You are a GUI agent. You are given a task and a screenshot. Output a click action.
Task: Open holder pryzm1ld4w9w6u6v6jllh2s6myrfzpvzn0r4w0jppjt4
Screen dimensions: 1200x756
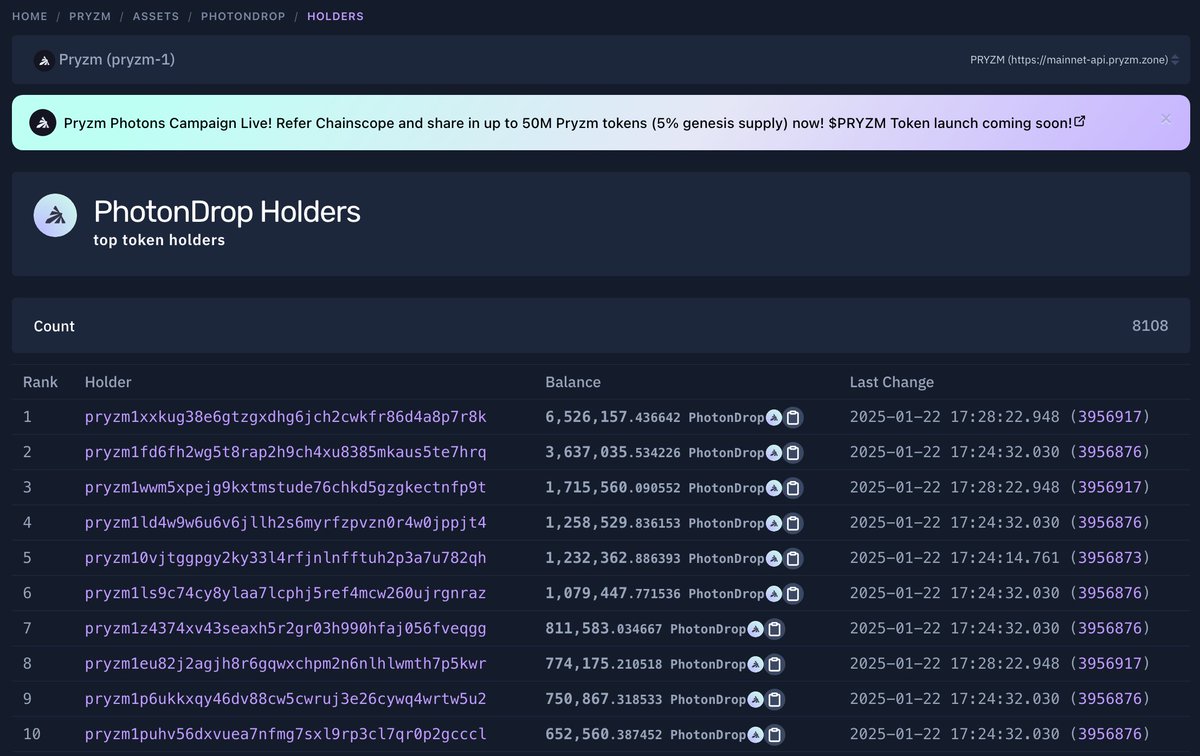tap(286, 523)
